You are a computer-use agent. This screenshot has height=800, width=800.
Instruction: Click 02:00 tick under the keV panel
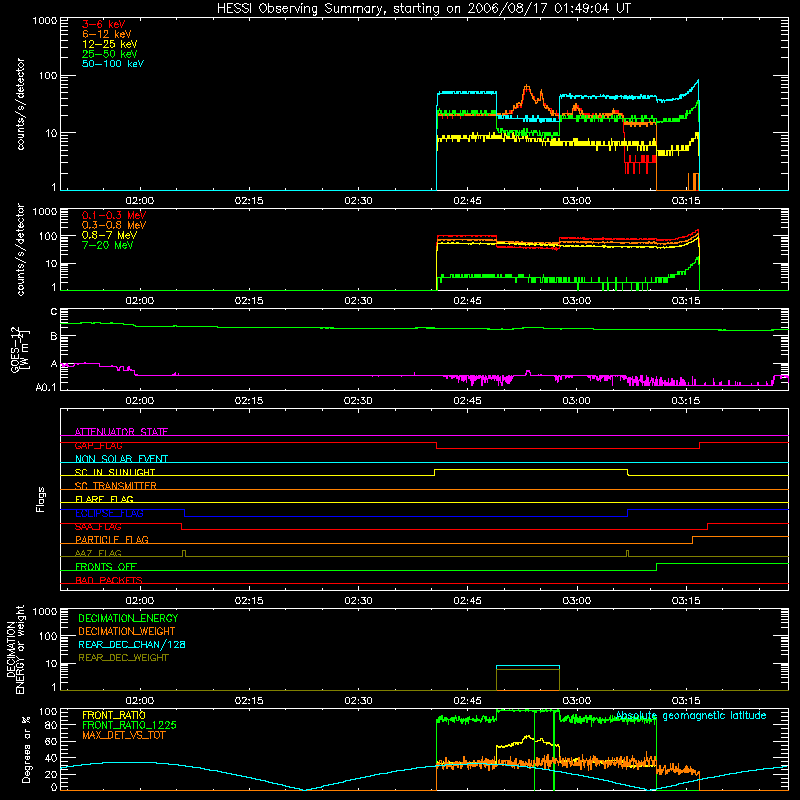[140, 201]
